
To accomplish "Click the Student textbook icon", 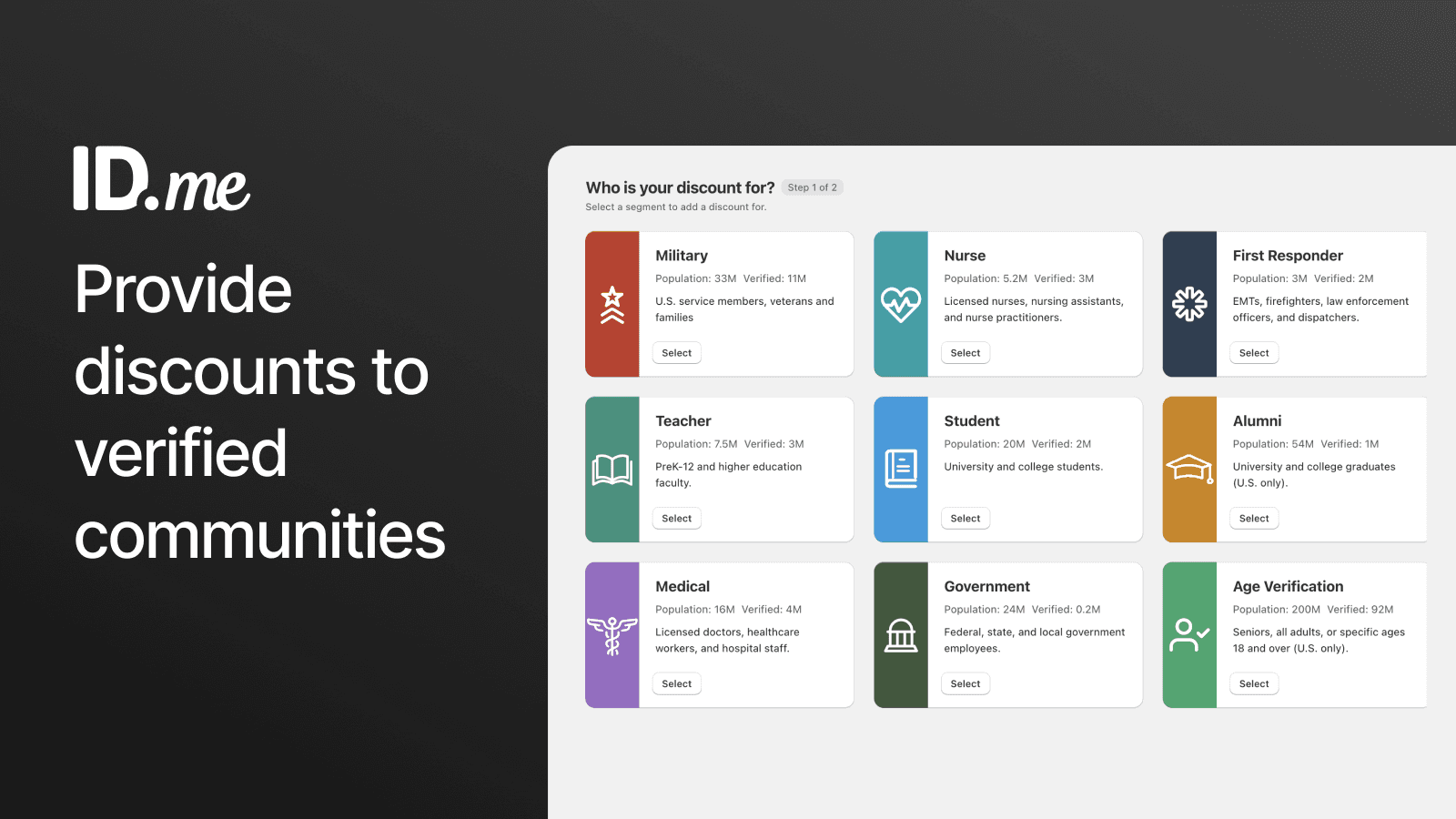I will 901,469.
